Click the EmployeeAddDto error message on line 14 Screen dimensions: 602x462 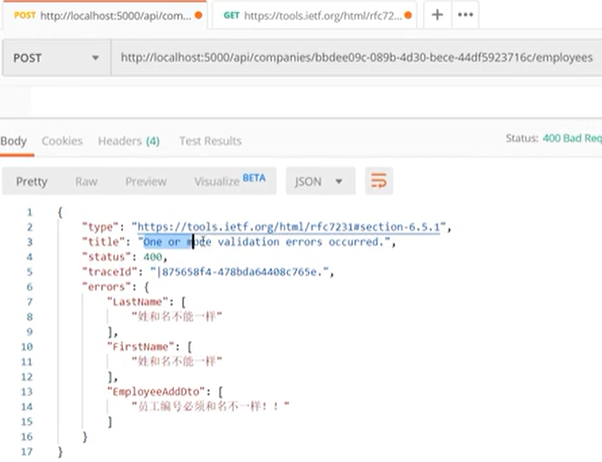(210, 407)
